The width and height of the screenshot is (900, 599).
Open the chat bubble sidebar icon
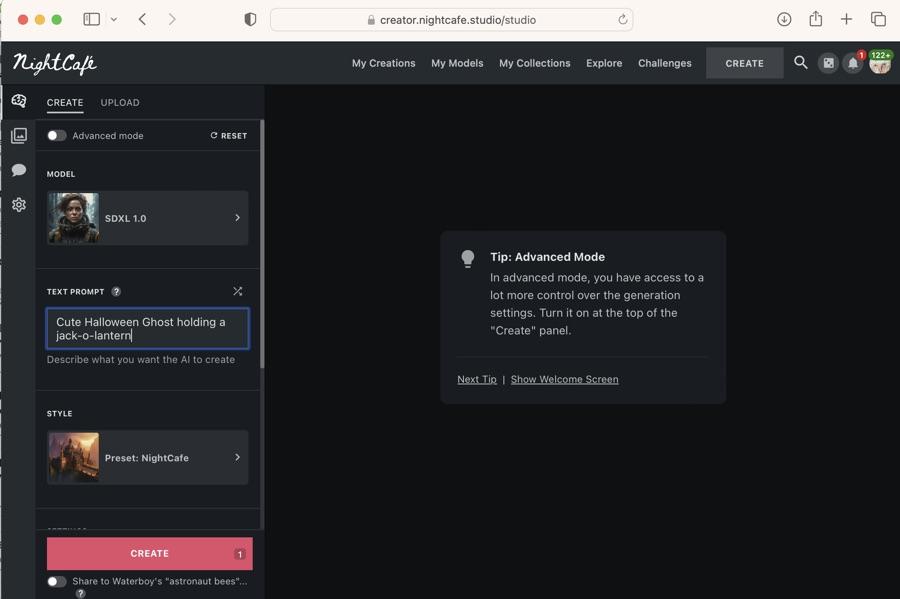[19, 170]
